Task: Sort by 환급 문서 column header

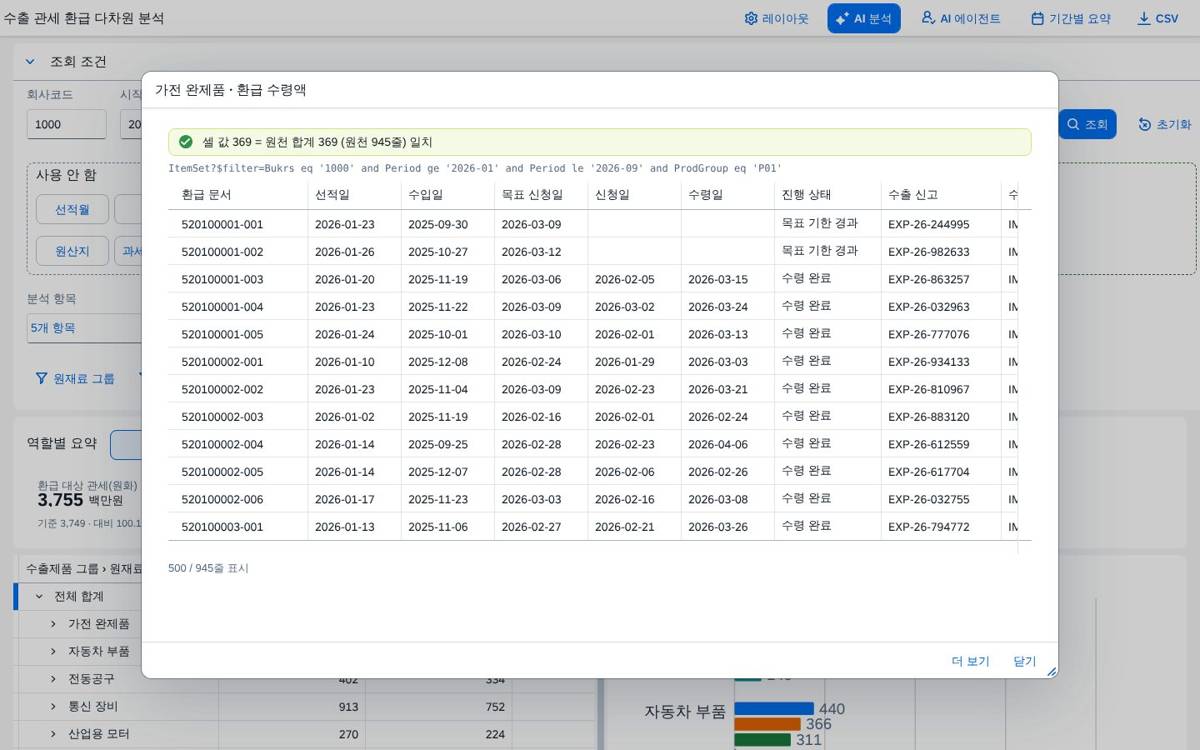Action: 238,195
